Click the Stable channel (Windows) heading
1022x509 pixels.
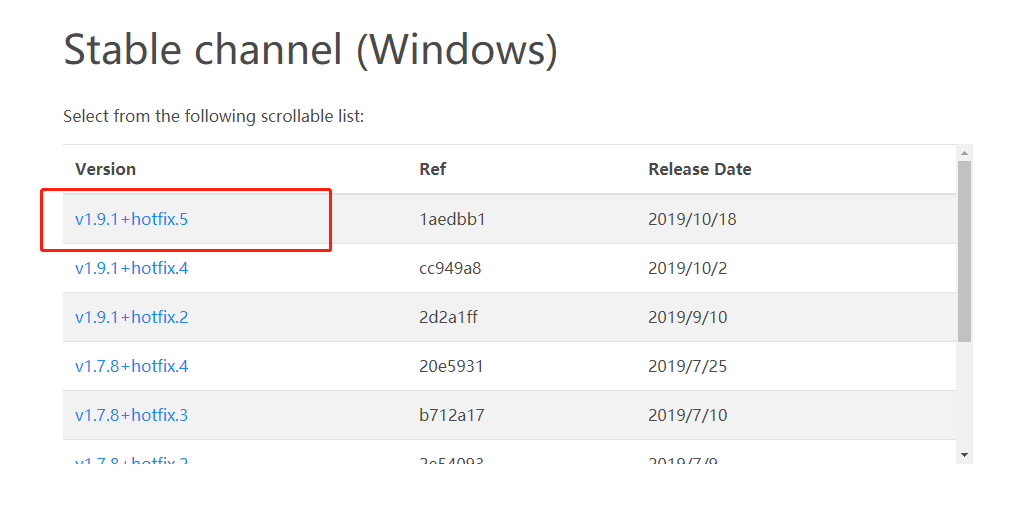pyautogui.click(x=310, y=50)
